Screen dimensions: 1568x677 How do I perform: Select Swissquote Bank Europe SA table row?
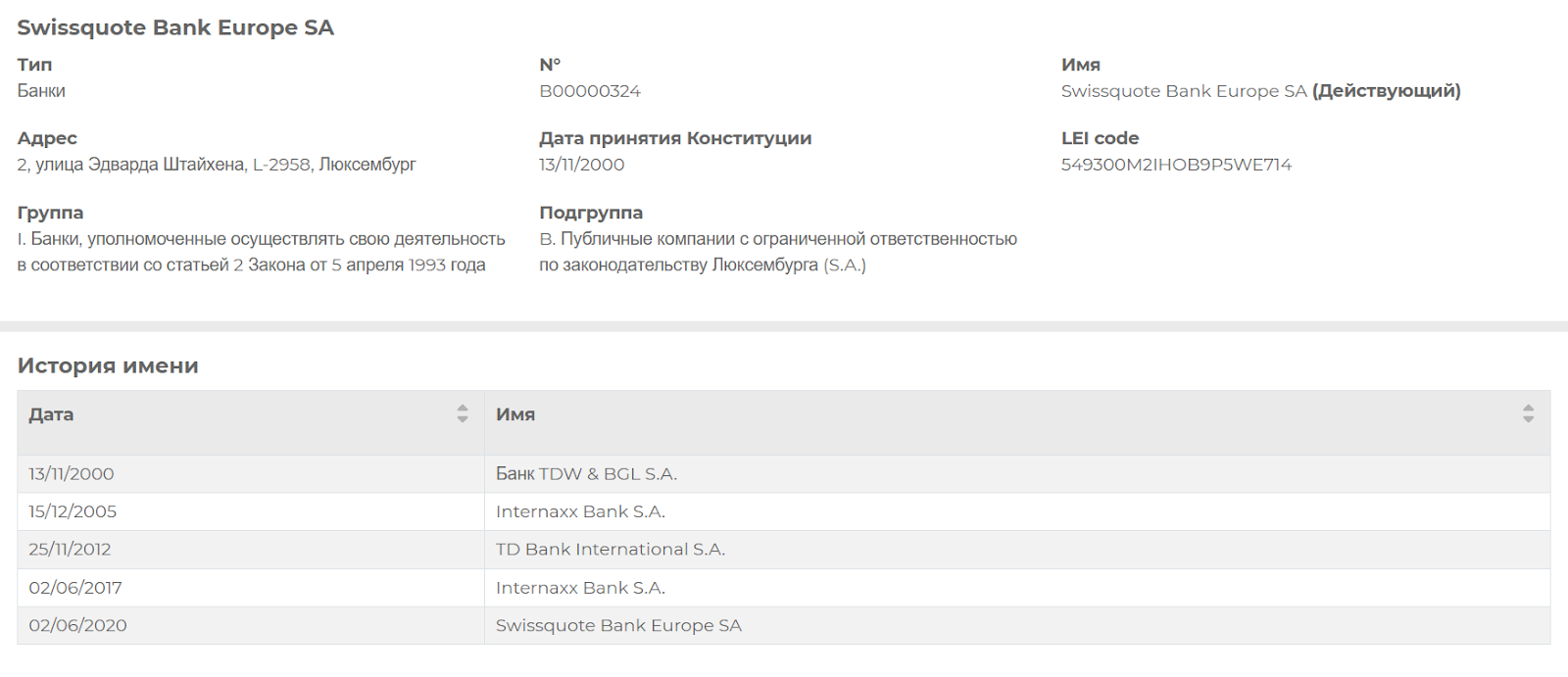[618, 625]
